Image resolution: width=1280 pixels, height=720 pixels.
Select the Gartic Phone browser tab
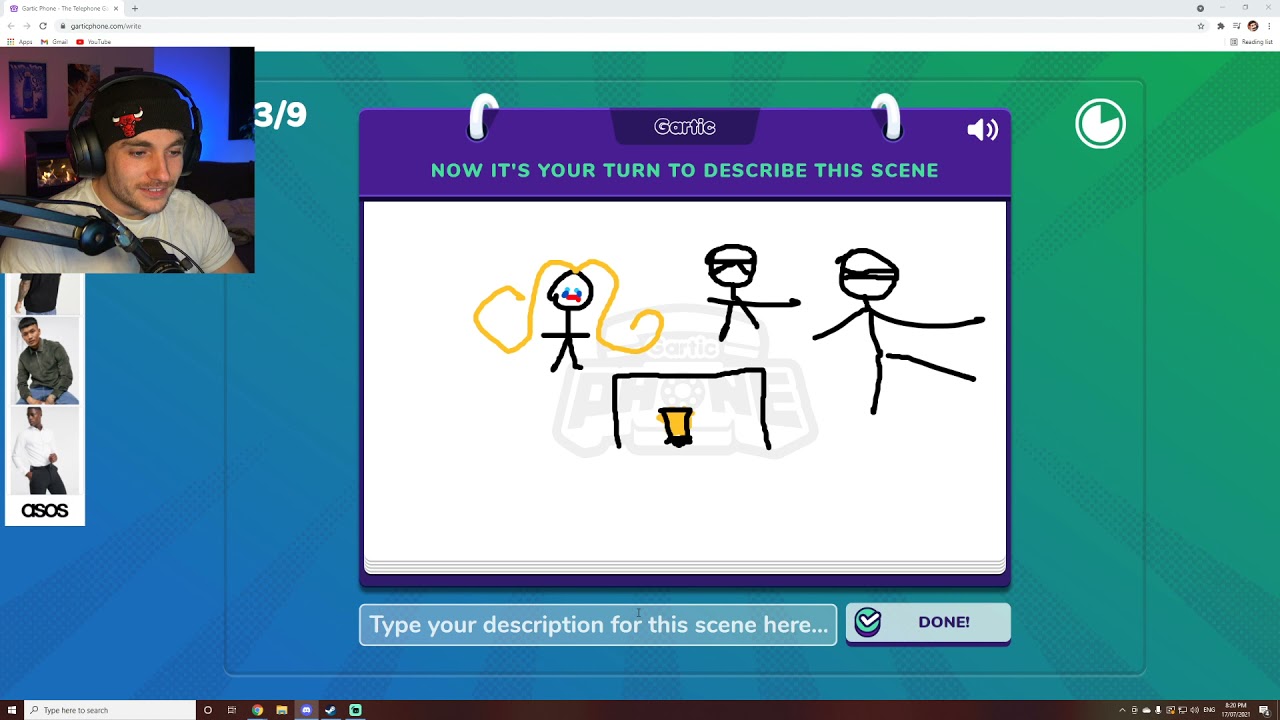[65, 8]
